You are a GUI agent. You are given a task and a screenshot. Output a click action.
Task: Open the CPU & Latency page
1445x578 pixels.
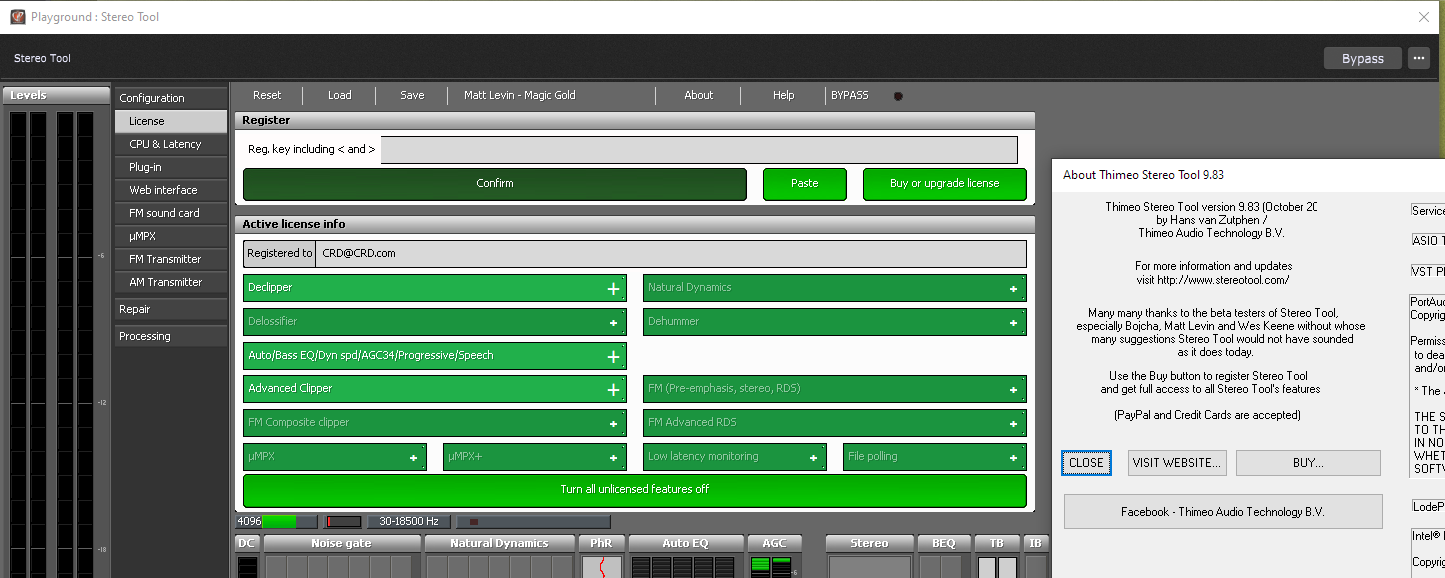pyautogui.click(x=171, y=144)
